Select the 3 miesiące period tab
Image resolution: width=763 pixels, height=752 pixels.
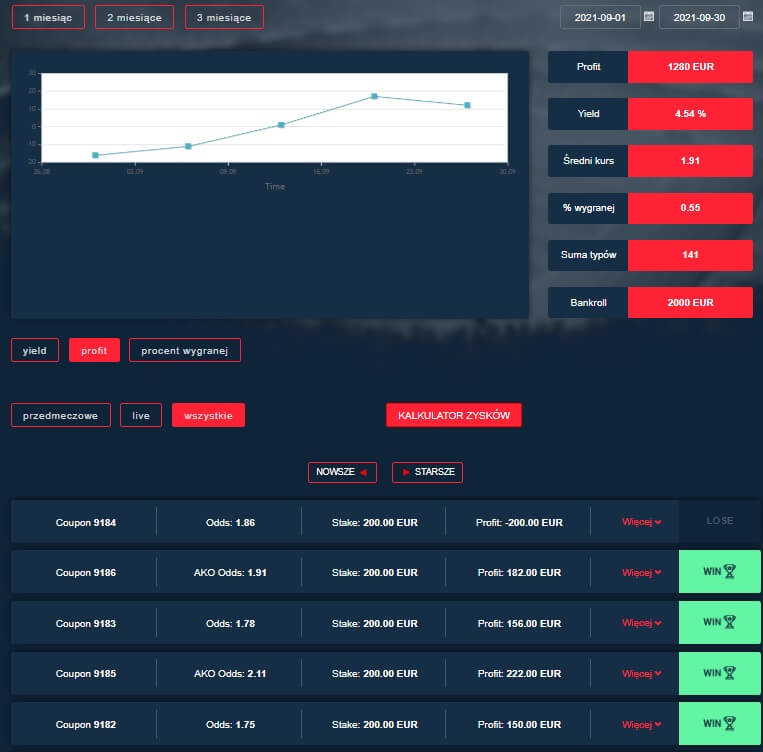[x=224, y=17]
